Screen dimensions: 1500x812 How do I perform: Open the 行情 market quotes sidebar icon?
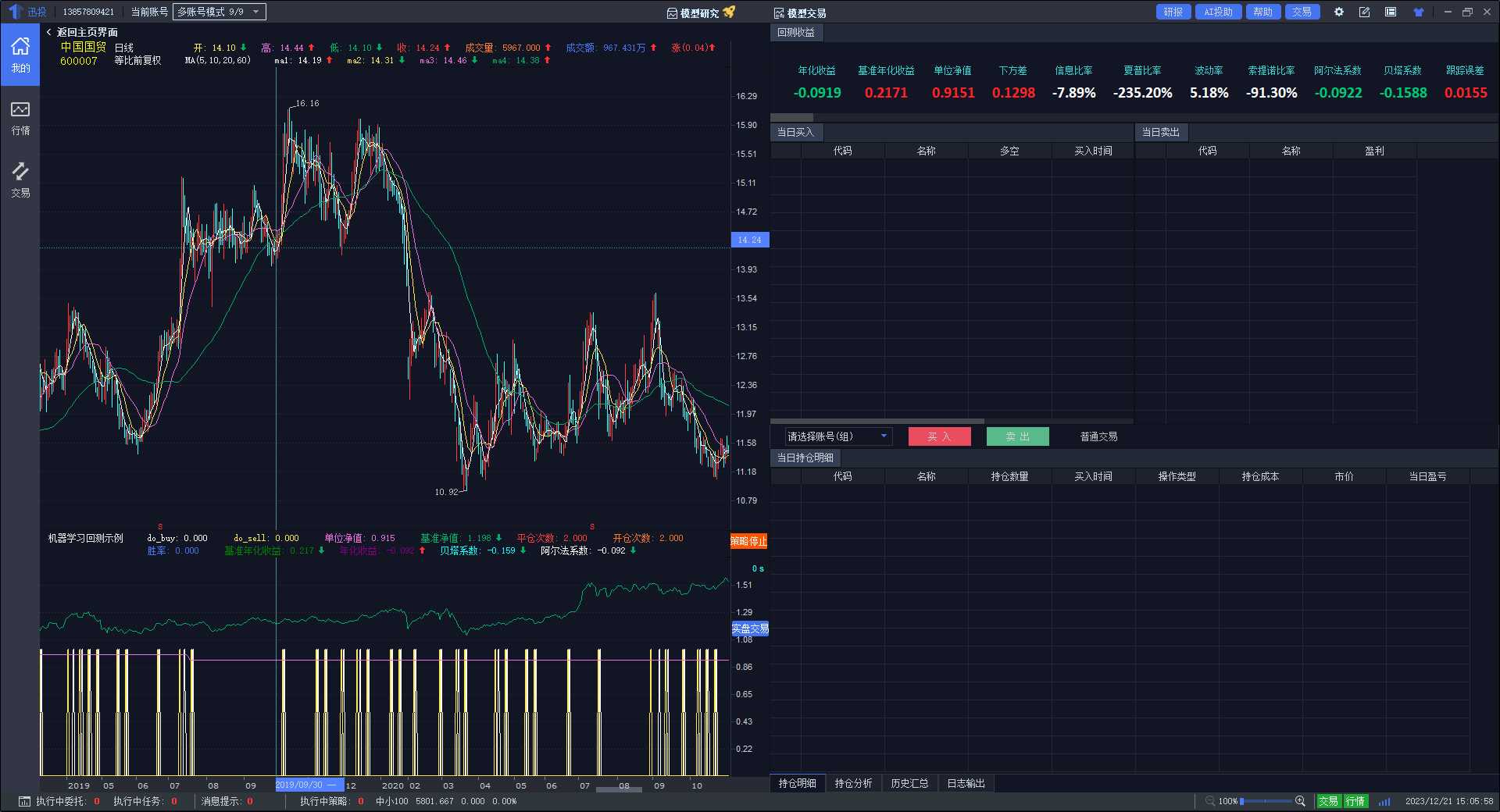[x=20, y=117]
